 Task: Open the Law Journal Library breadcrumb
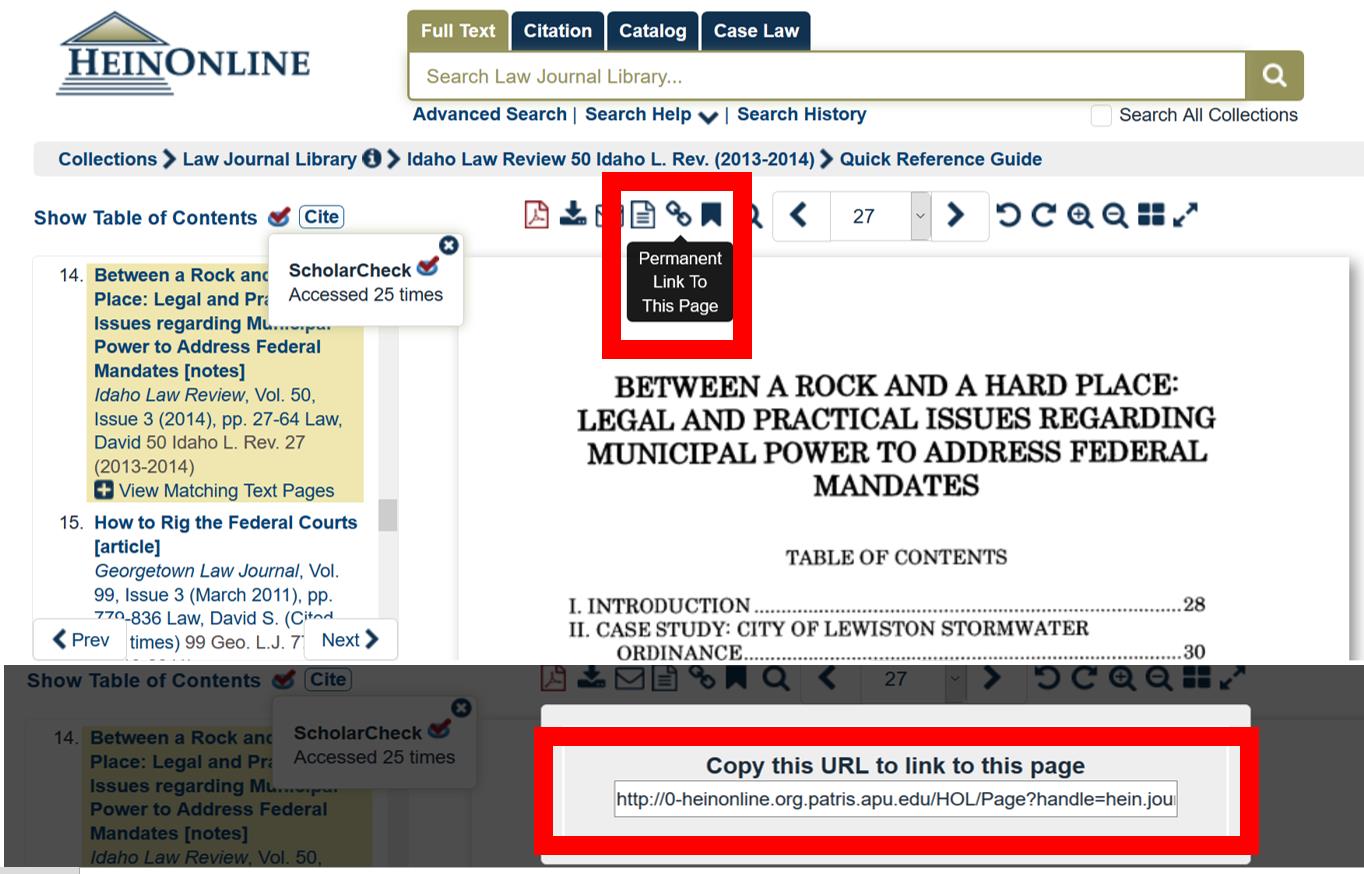pos(269,159)
